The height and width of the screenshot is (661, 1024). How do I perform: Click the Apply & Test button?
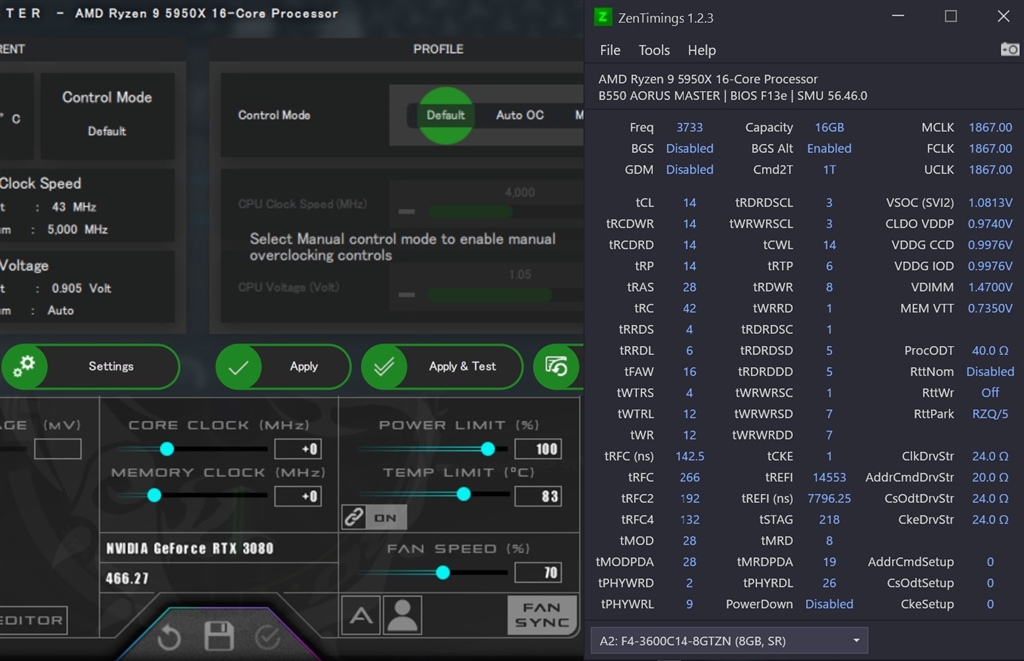coord(442,367)
